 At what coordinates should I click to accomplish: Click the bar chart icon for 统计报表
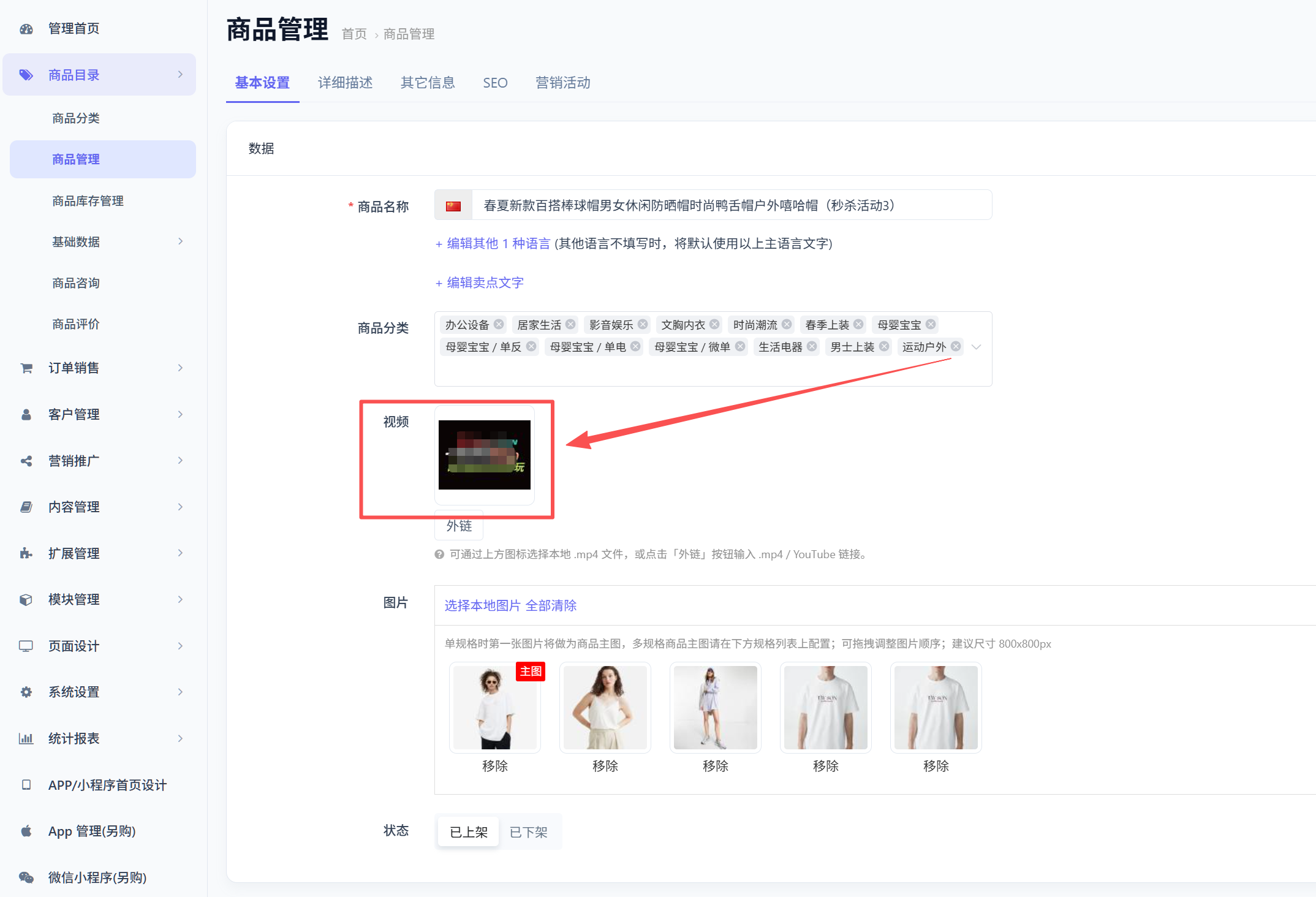pos(26,738)
